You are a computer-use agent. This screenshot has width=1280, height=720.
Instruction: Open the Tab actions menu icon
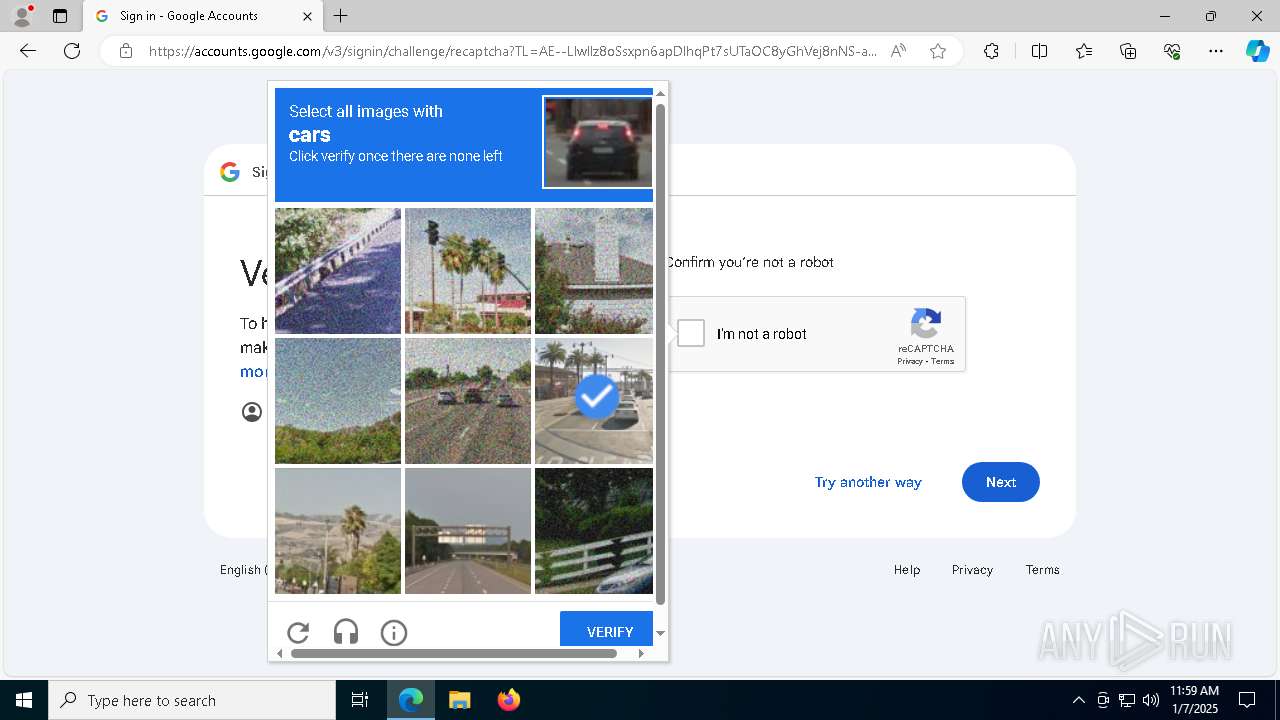tap(60, 16)
